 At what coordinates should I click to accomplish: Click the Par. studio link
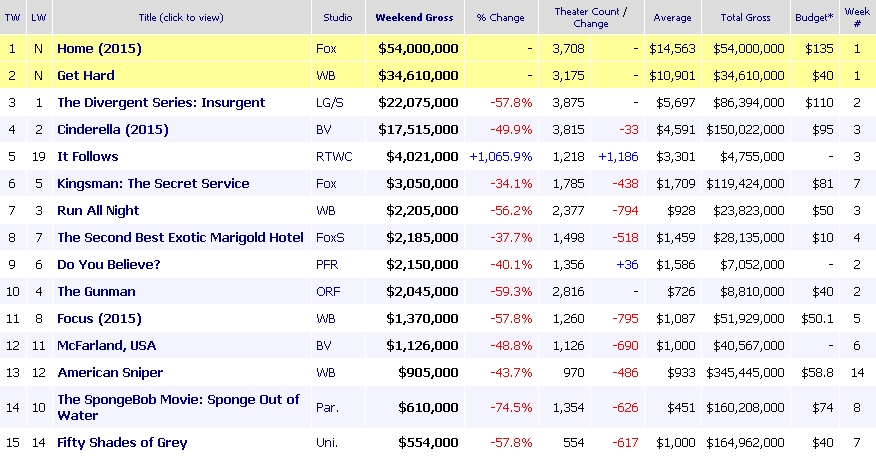coord(327,407)
